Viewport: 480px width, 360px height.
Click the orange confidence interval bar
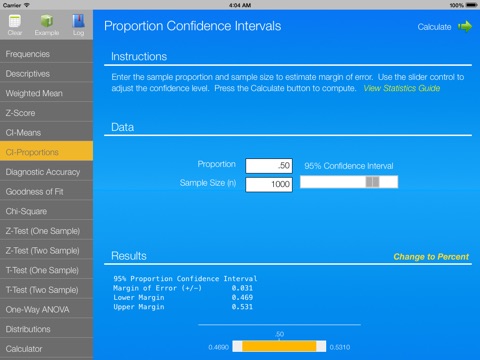click(x=279, y=346)
